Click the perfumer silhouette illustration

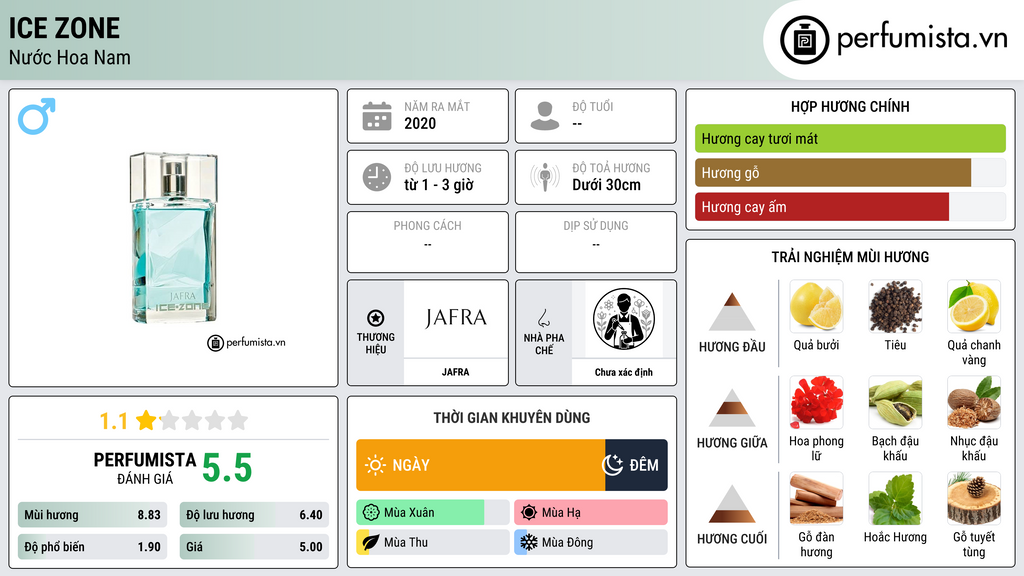(x=624, y=319)
